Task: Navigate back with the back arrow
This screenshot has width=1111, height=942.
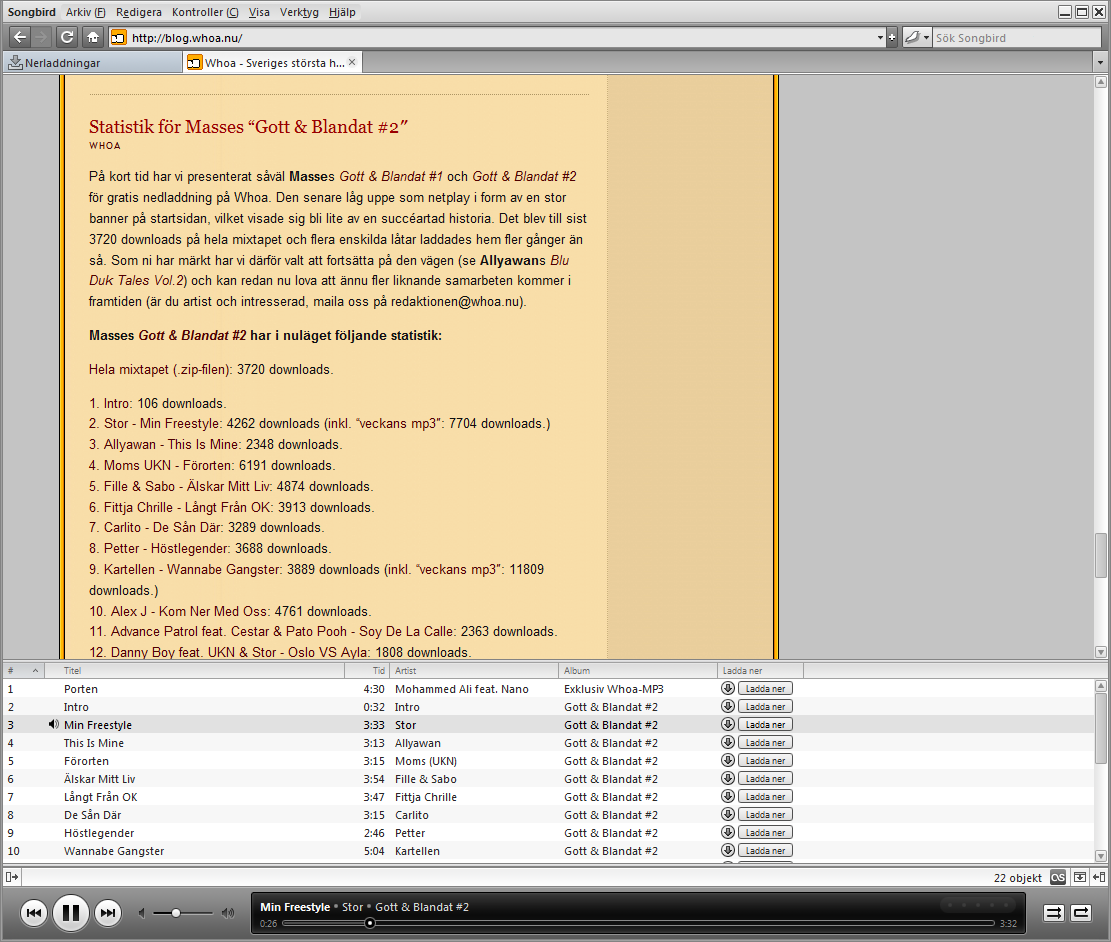Action: (21, 38)
